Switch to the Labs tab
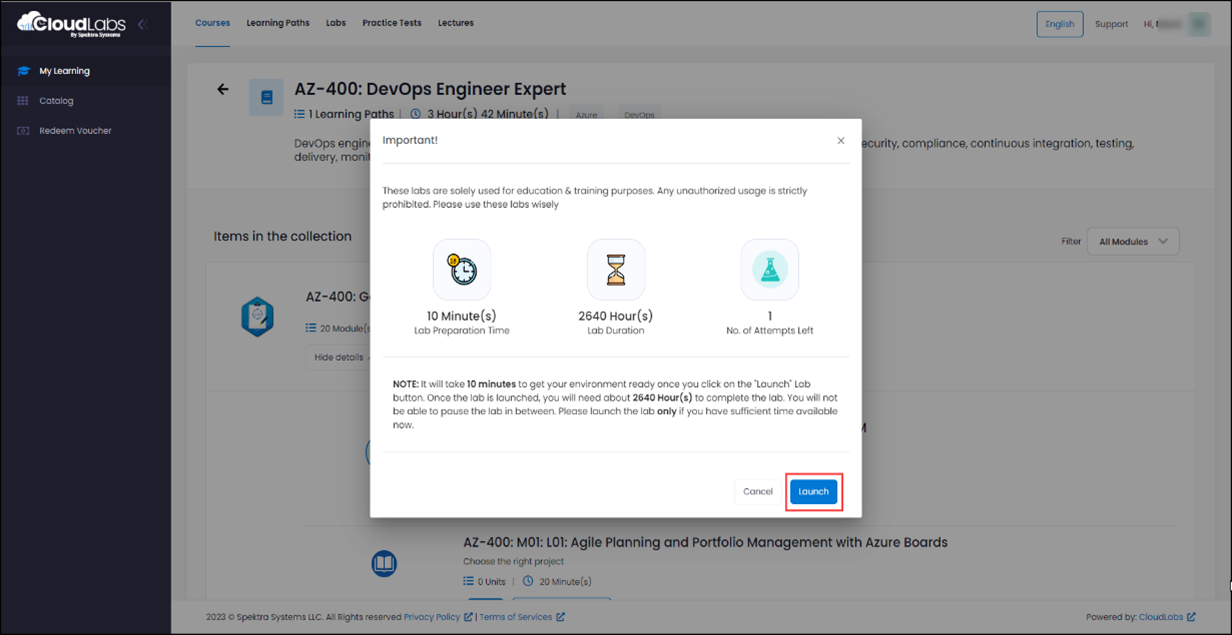Viewport: 1232px width, 635px height. click(x=336, y=23)
